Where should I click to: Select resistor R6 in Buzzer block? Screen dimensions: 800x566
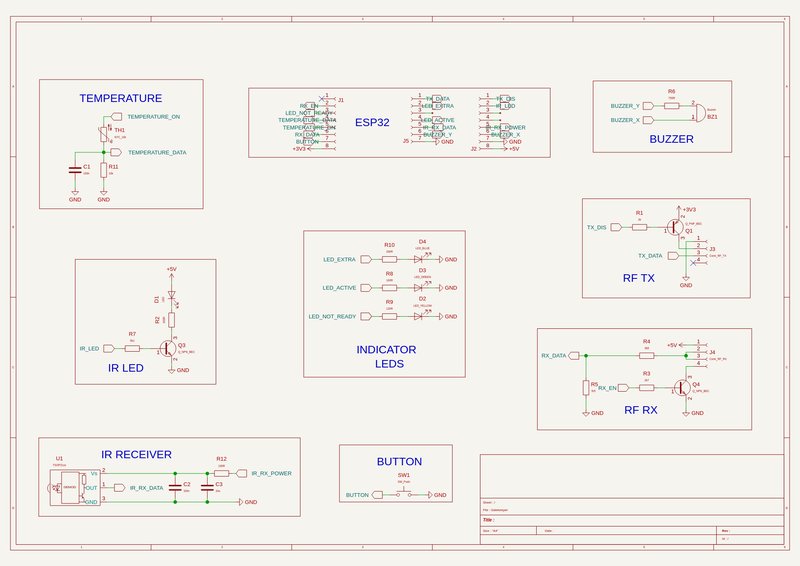(671, 106)
